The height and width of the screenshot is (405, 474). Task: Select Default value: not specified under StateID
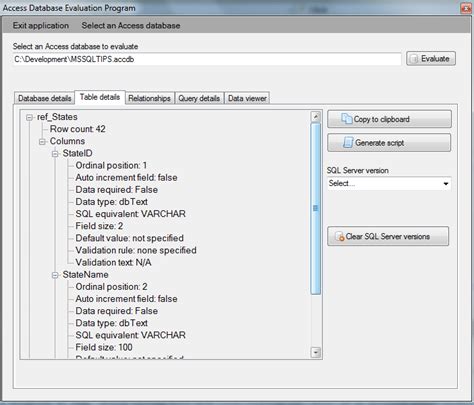(129, 238)
